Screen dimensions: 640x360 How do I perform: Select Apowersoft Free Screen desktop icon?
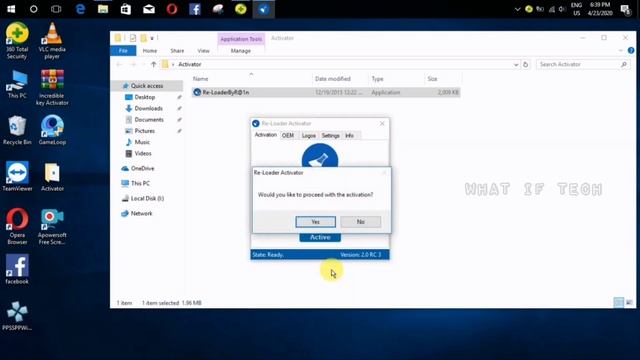click(x=52, y=227)
